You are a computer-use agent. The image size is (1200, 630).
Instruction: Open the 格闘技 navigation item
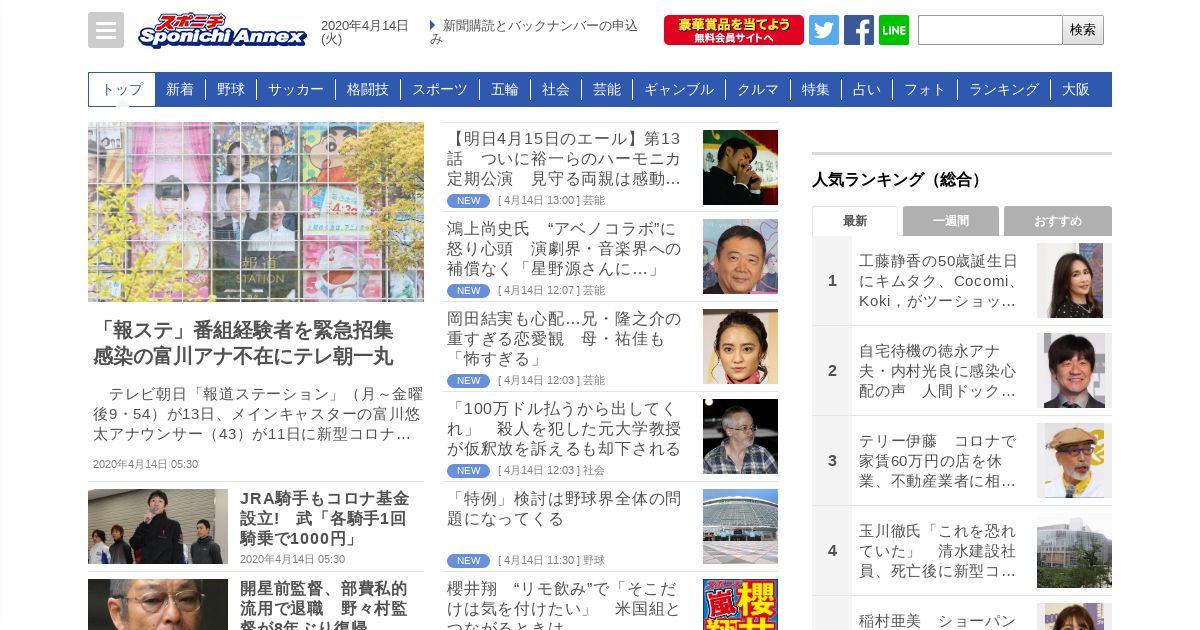pos(368,89)
